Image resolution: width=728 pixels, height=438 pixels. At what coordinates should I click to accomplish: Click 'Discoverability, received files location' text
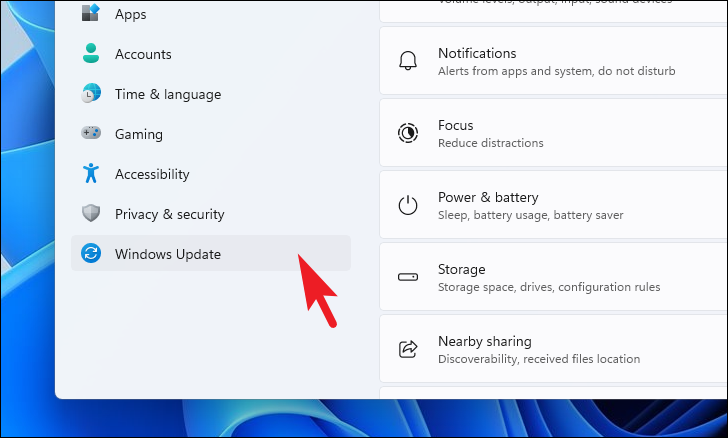[x=539, y=359]
